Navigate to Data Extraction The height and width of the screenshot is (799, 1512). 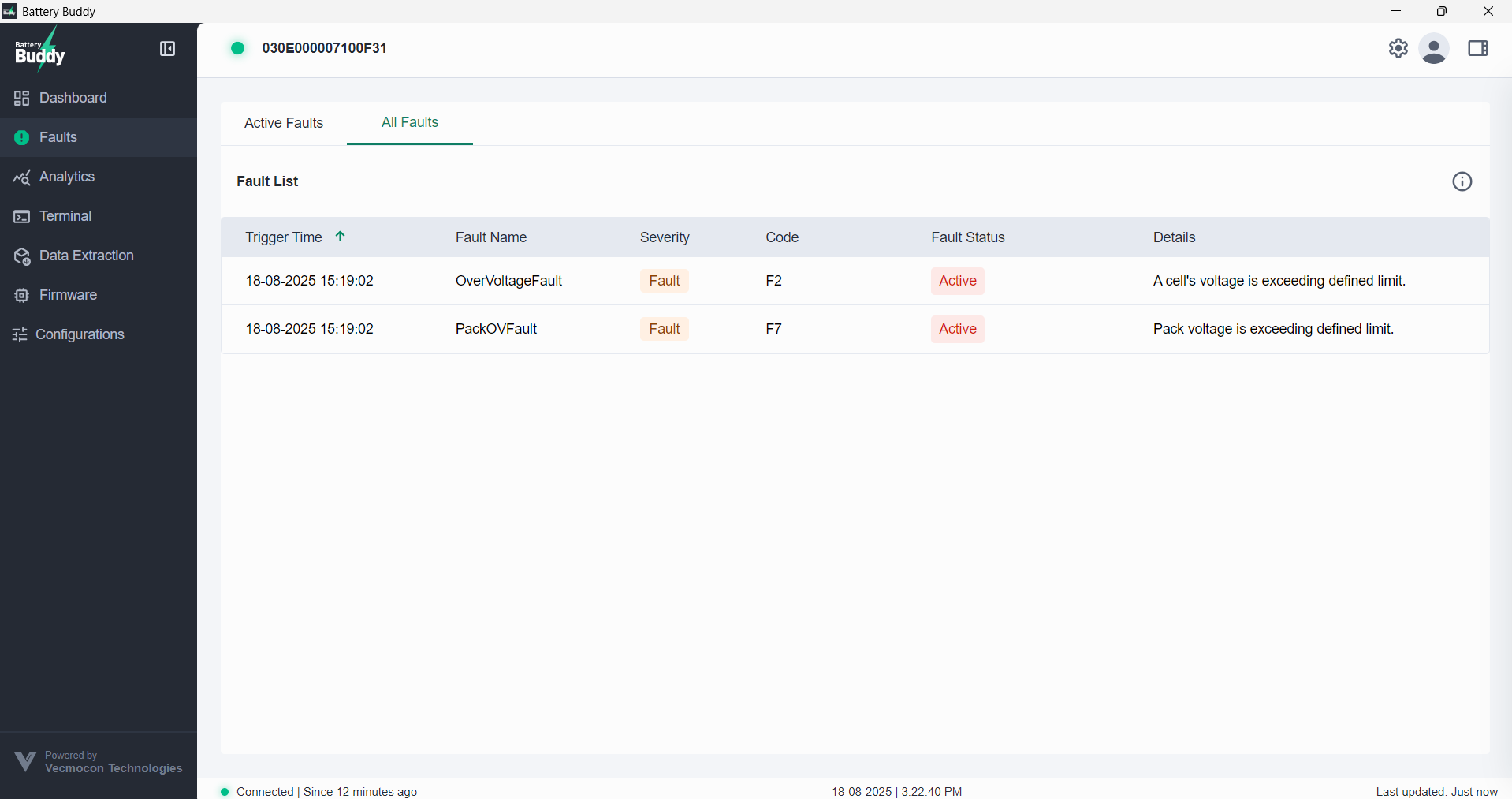point(86,256)
